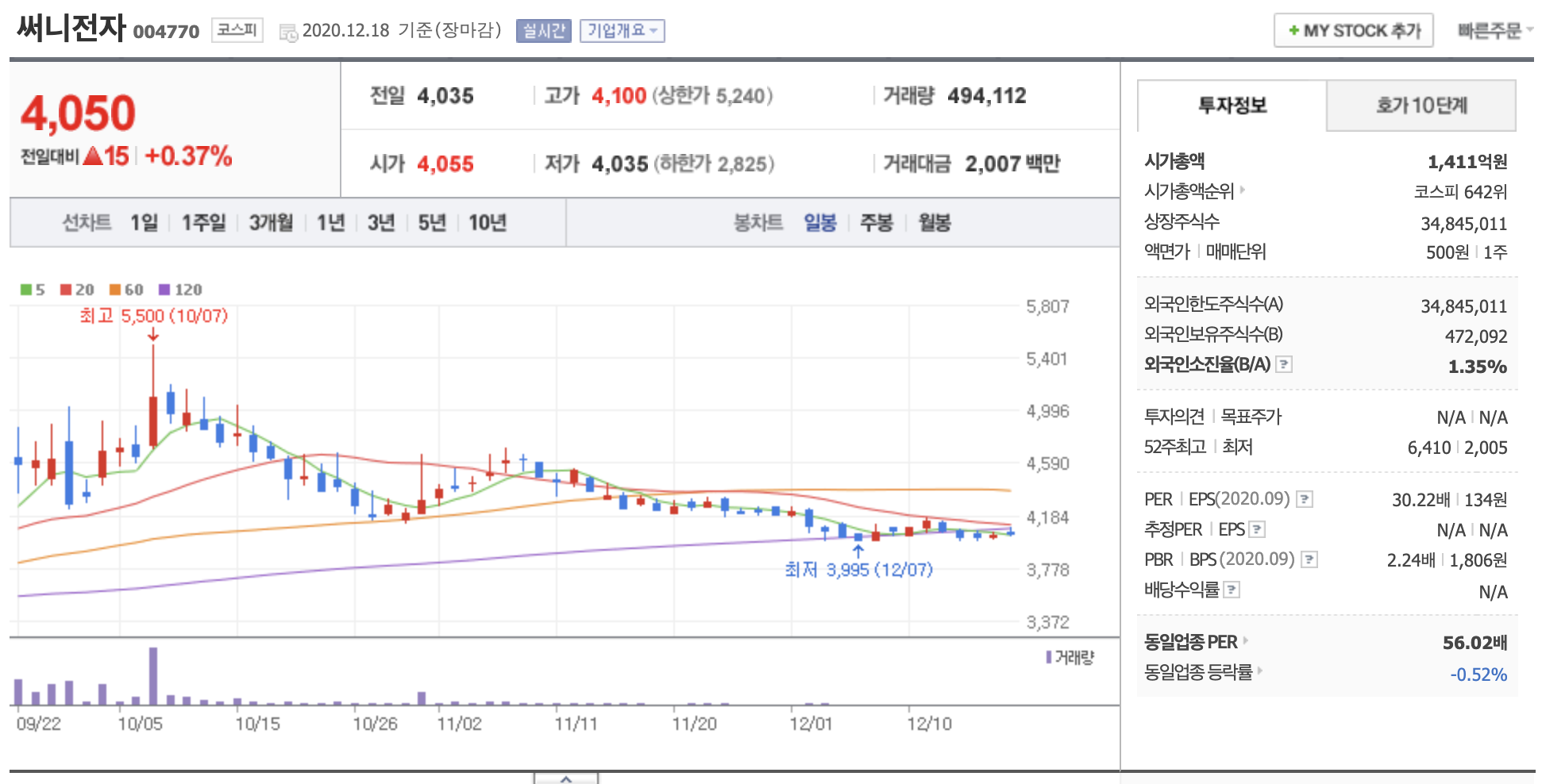Expand the arrow next to 동일업종 등락률
This screenshot has width=1542, height=784.
coord(1260,671)
